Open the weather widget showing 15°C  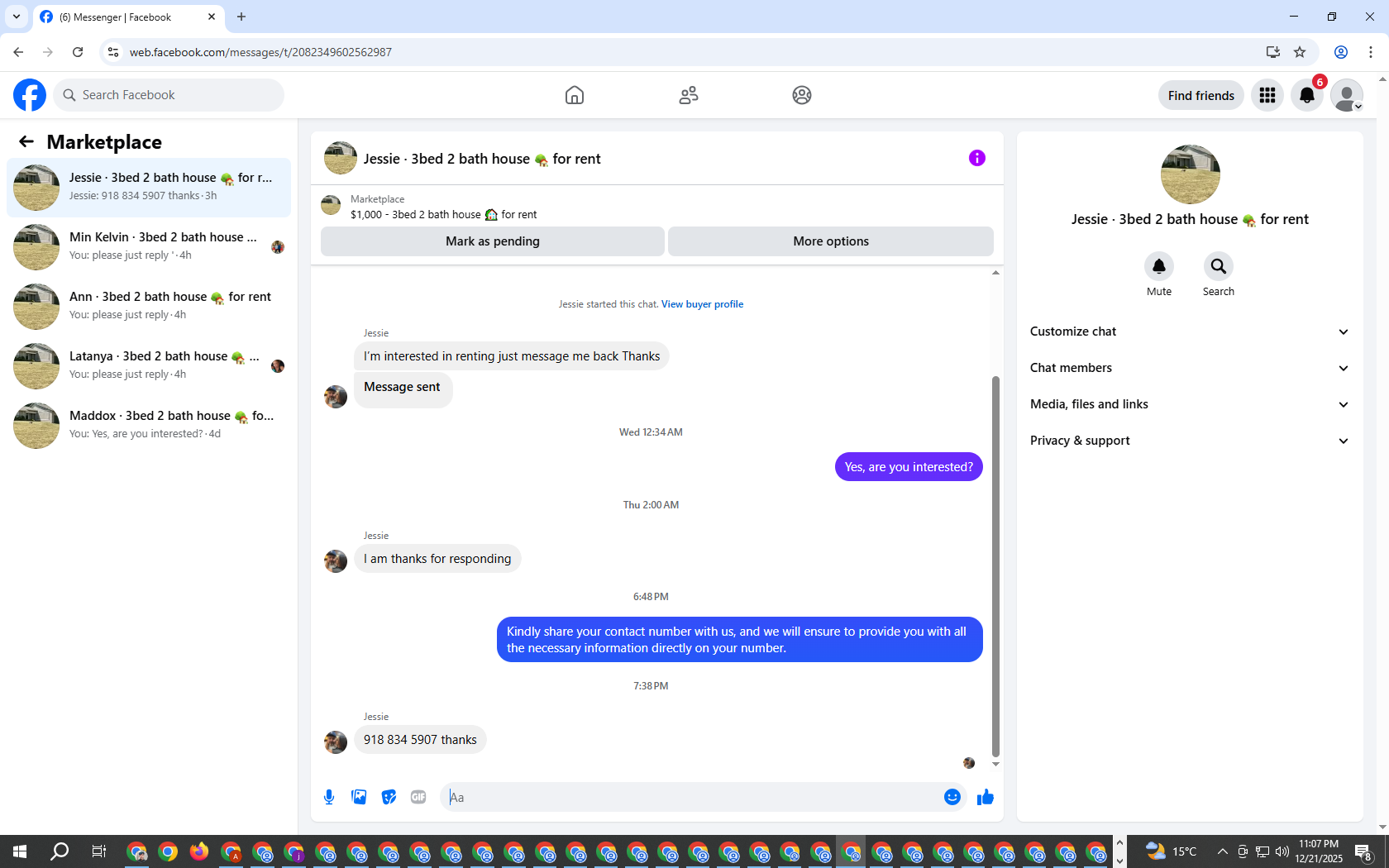pos(1172,851)
